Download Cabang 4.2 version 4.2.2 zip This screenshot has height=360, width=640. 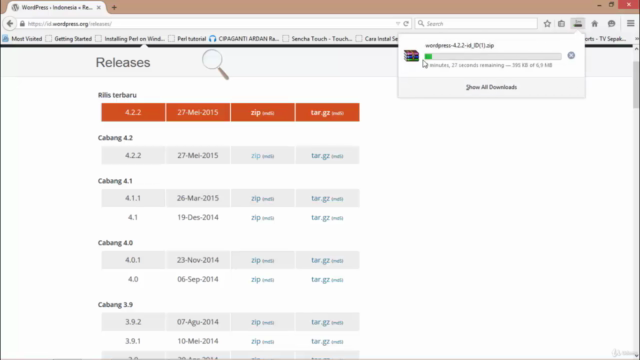(256, 156)
